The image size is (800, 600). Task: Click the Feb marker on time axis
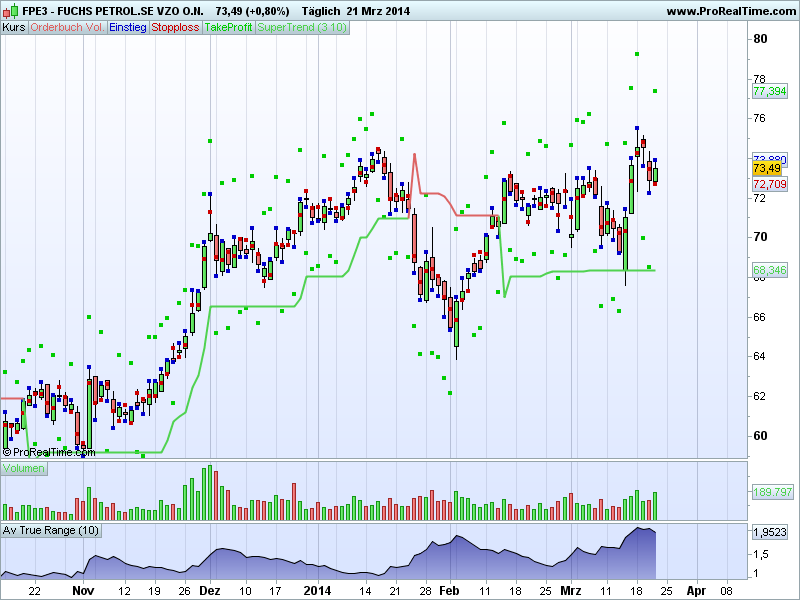tap(449, 591)
